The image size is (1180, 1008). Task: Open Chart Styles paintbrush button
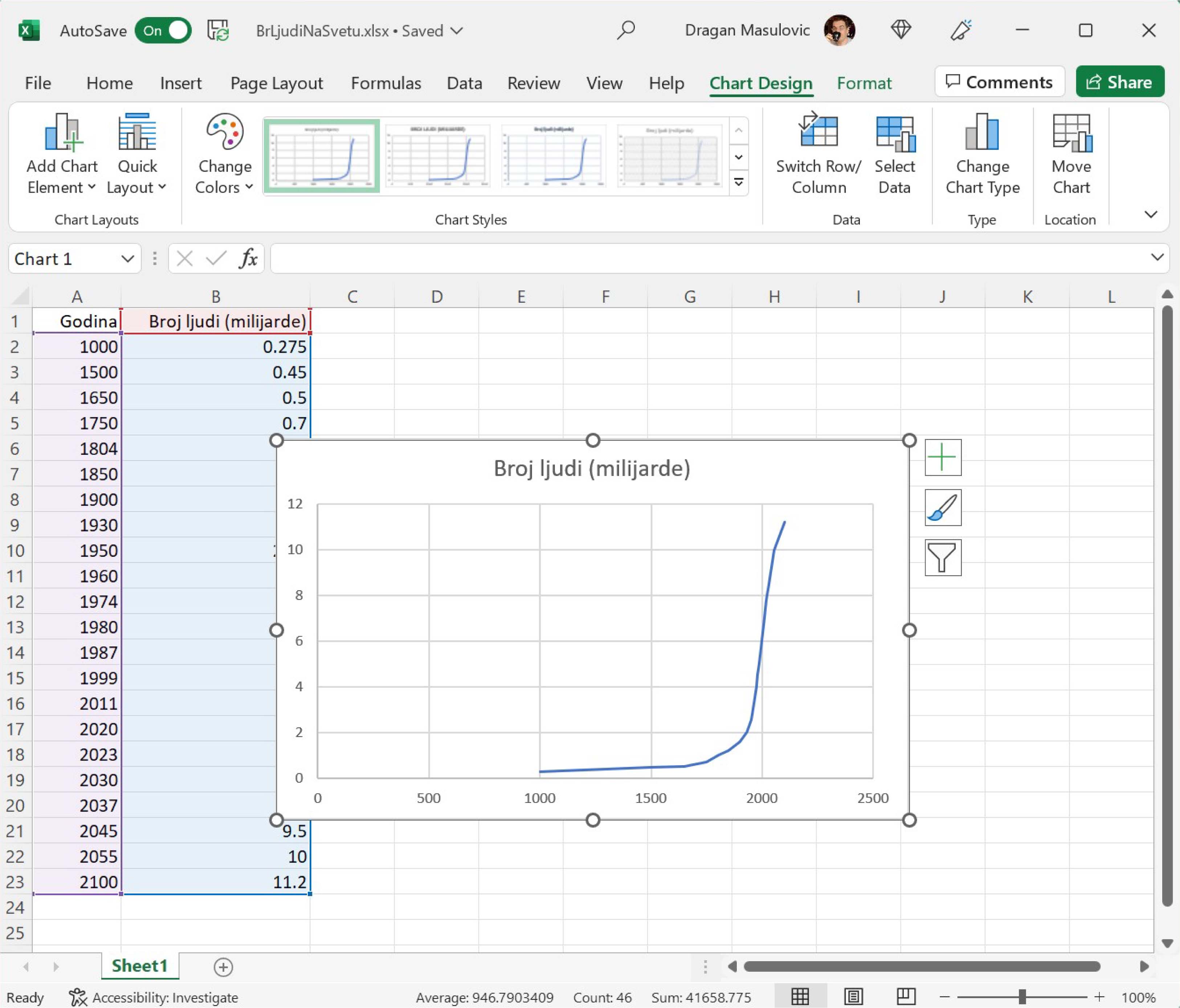tap(943, 507)
